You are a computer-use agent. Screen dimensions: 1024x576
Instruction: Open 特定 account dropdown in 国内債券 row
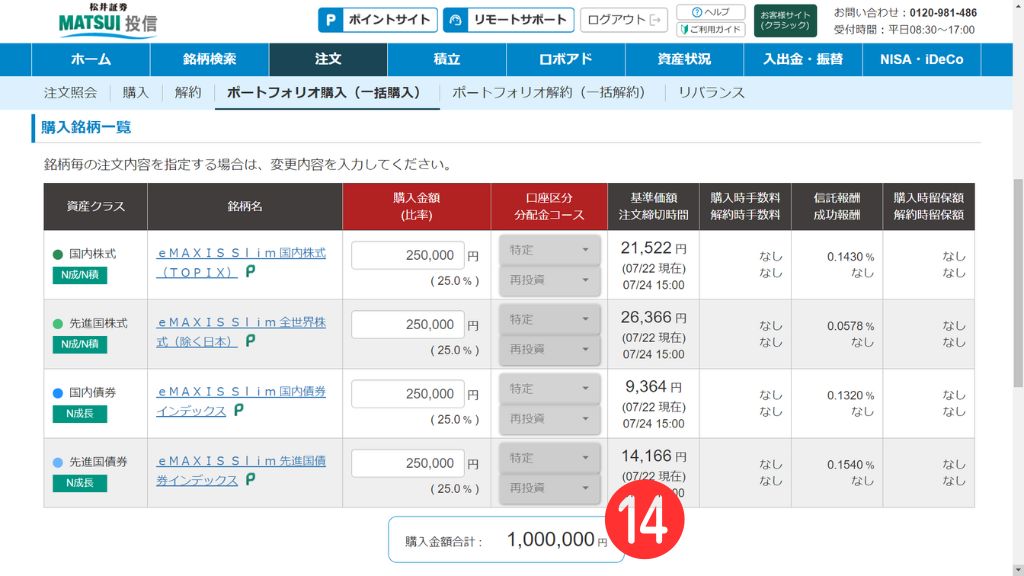(x=549, y=389)
